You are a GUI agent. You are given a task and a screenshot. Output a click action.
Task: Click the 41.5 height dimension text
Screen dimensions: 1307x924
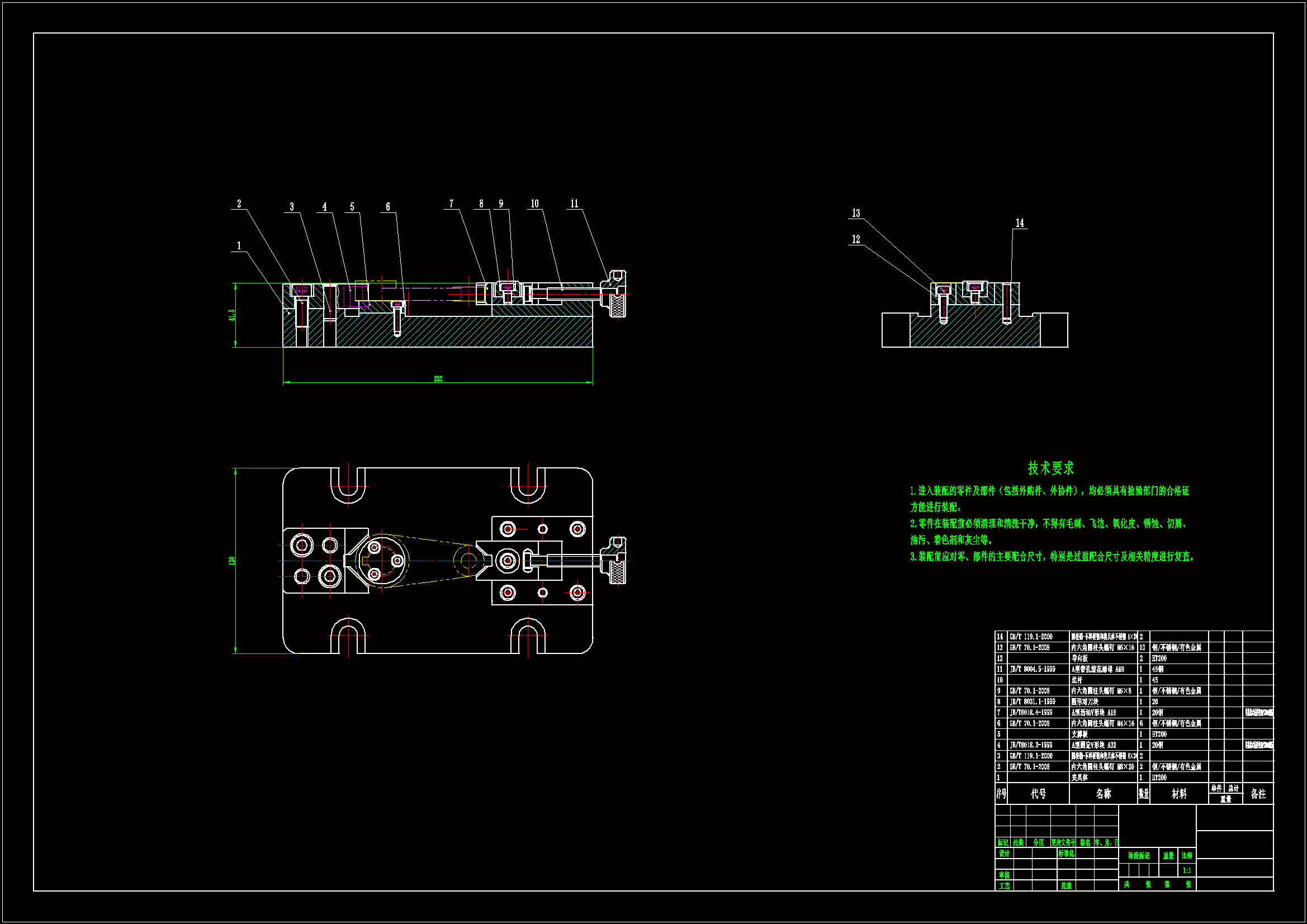click(x=231, y=315)
